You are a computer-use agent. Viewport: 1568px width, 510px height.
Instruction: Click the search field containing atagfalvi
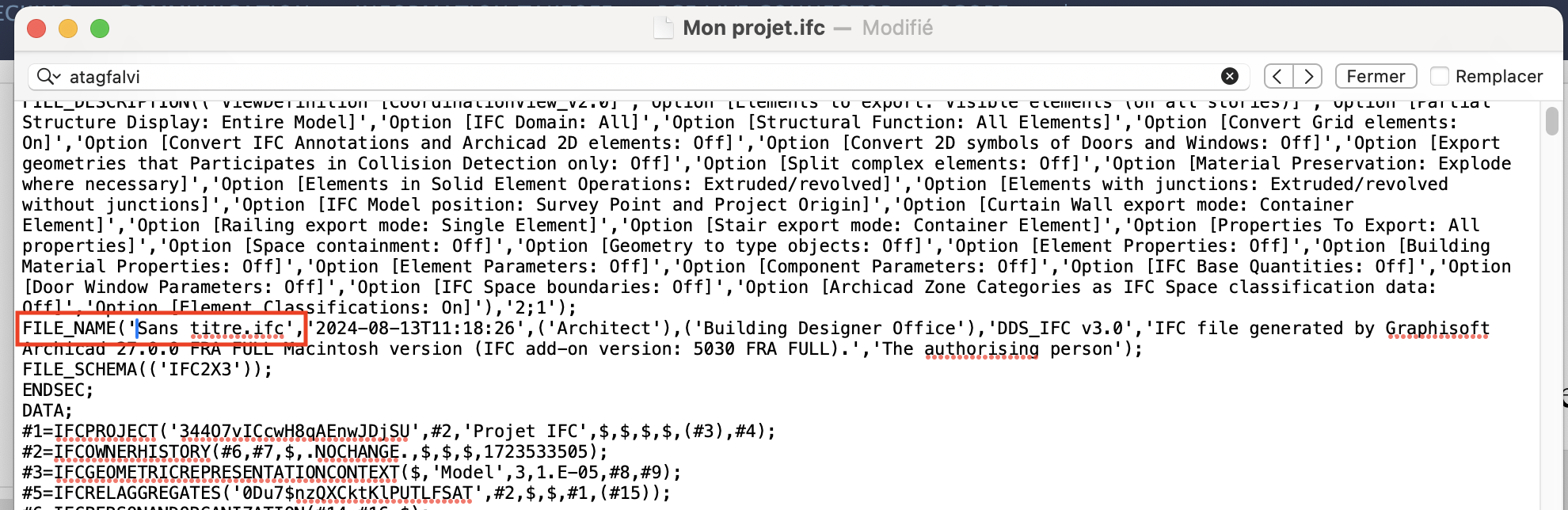click(x=638, y=77)
